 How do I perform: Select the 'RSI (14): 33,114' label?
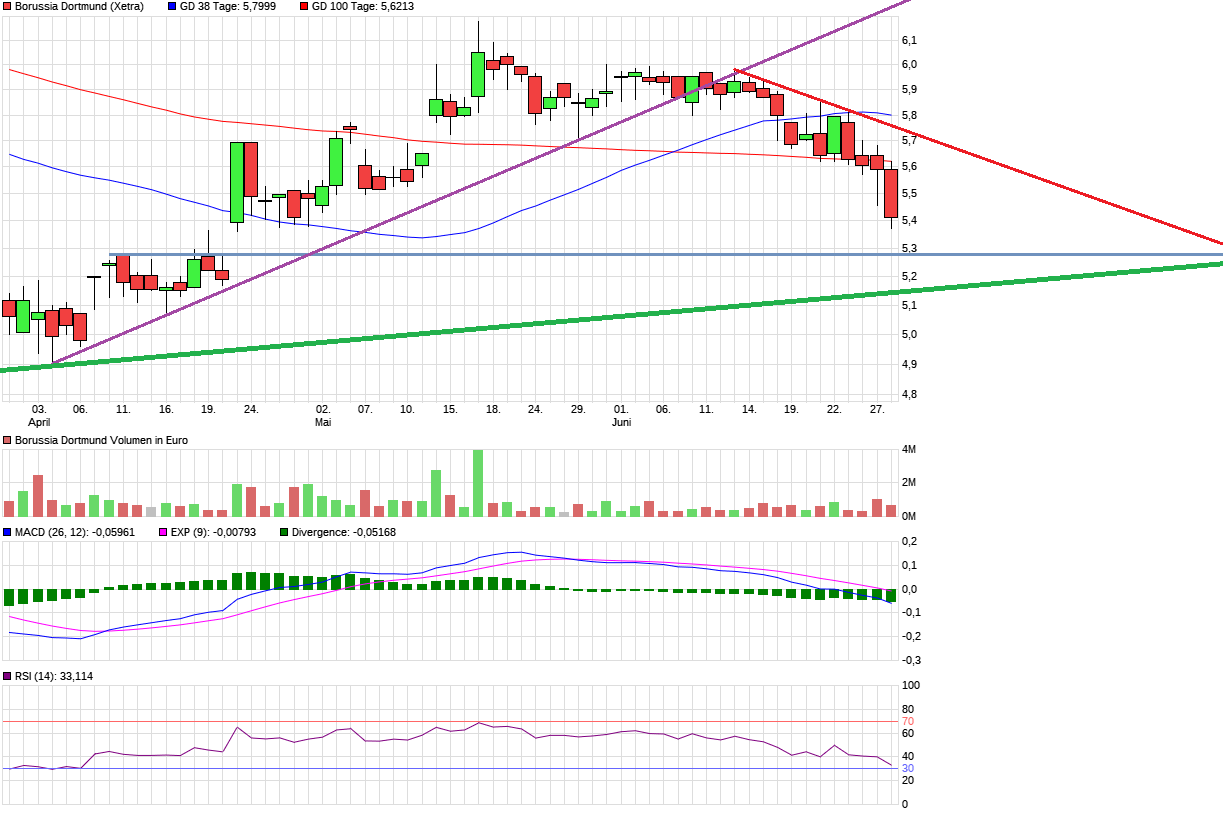(x=53, y=676)
